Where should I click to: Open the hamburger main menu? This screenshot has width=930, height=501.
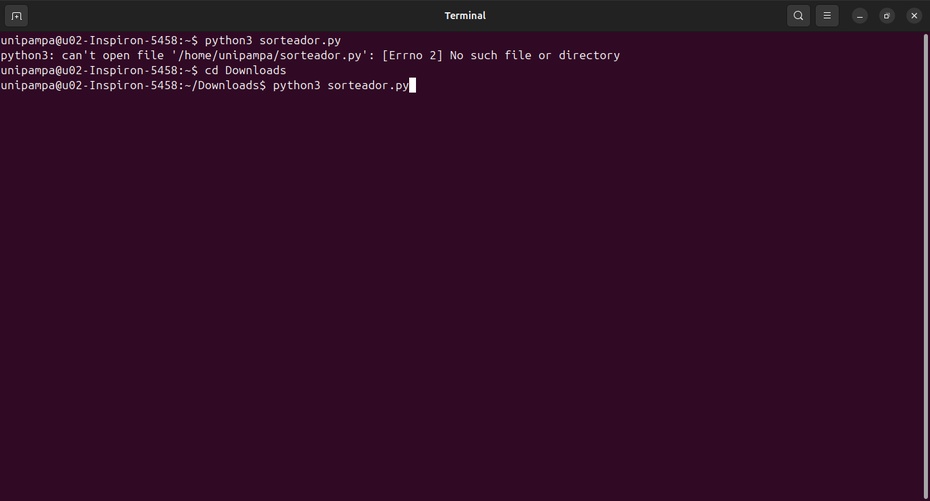(827, 16)
